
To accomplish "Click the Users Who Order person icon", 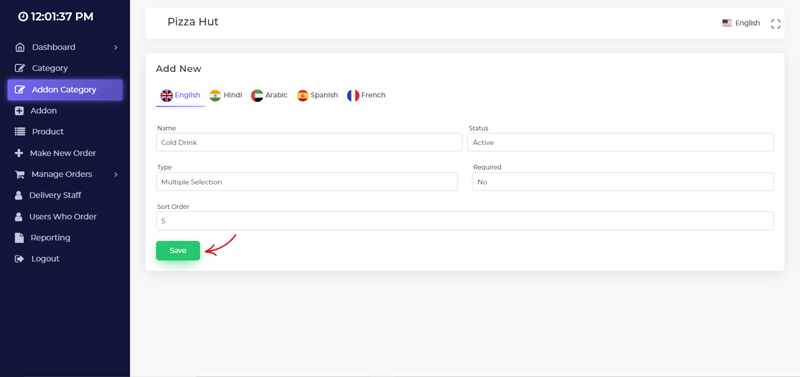I will [x=19, y=217].
